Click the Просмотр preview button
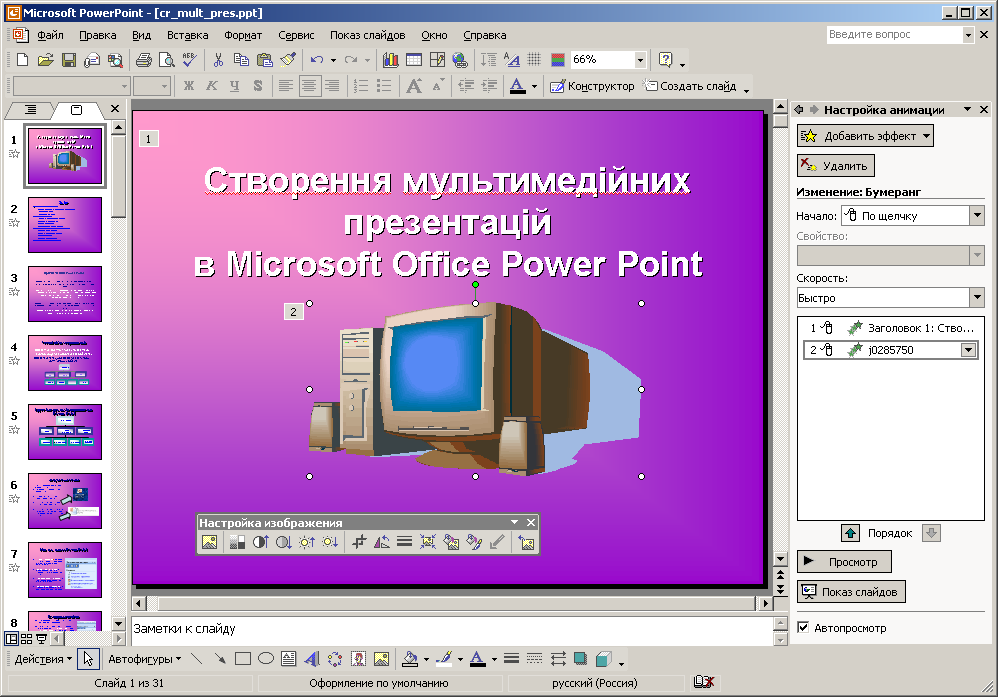The width and height of the screenshot is (998, 697). tap(844, 561)
